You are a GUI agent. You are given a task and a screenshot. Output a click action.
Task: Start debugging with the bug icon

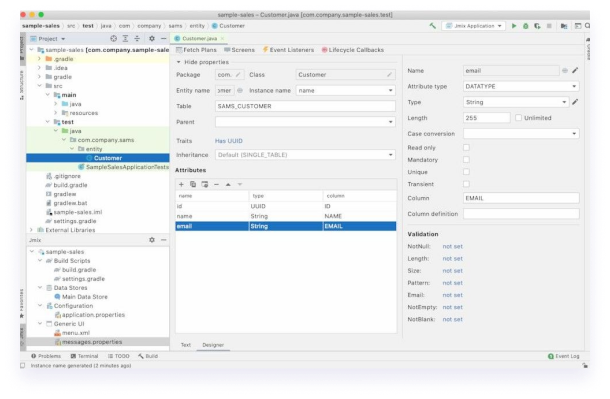coord(526,26)
